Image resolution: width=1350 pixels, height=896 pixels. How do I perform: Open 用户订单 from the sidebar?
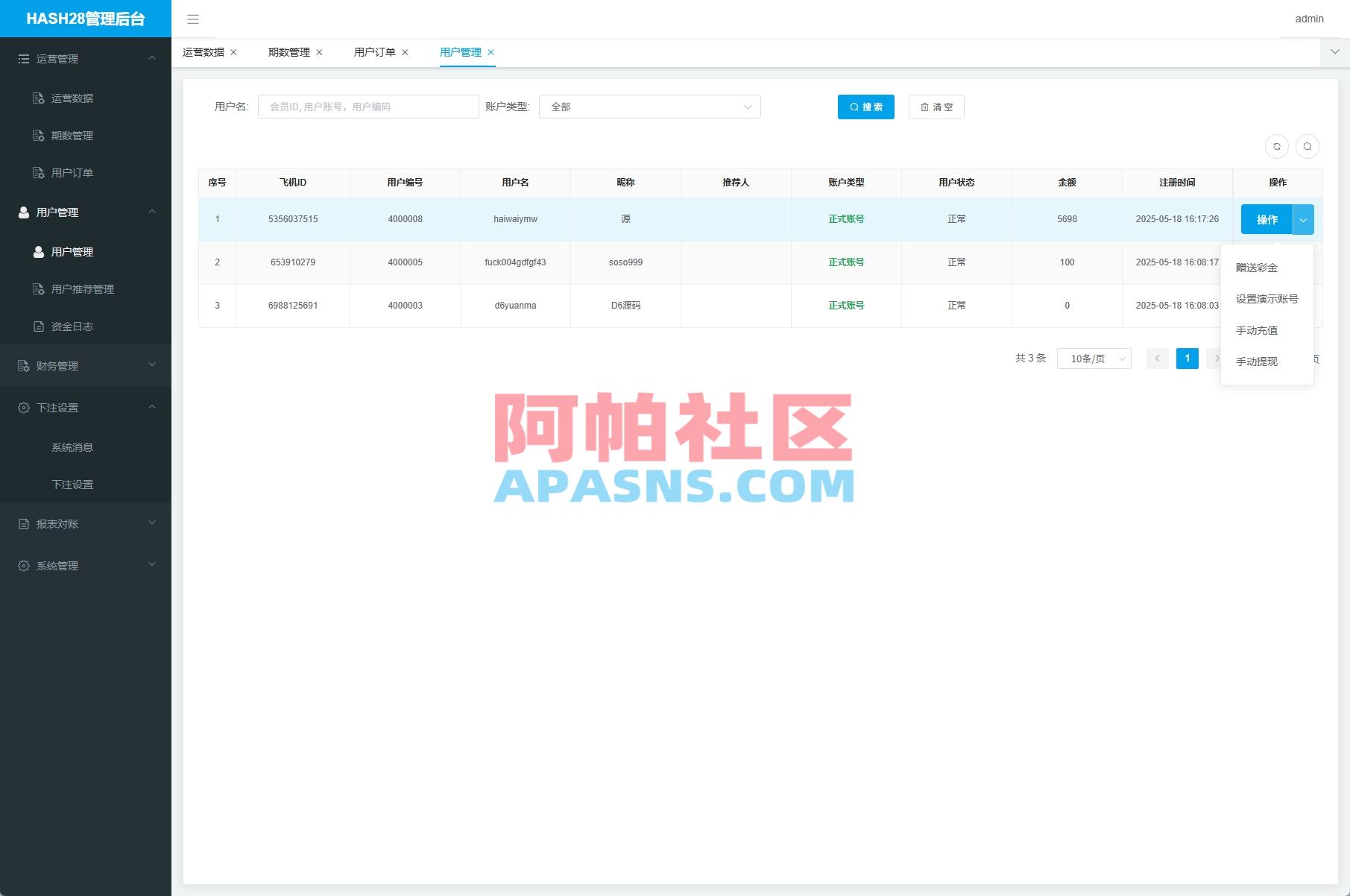pyautogui.click(x=72, y=172)
